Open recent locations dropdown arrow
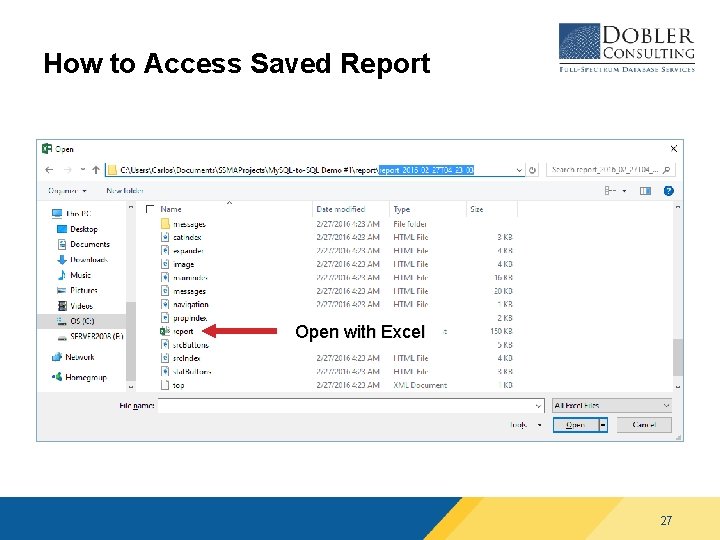This screenshot has width=720, height=540. (x=83, y=170)
